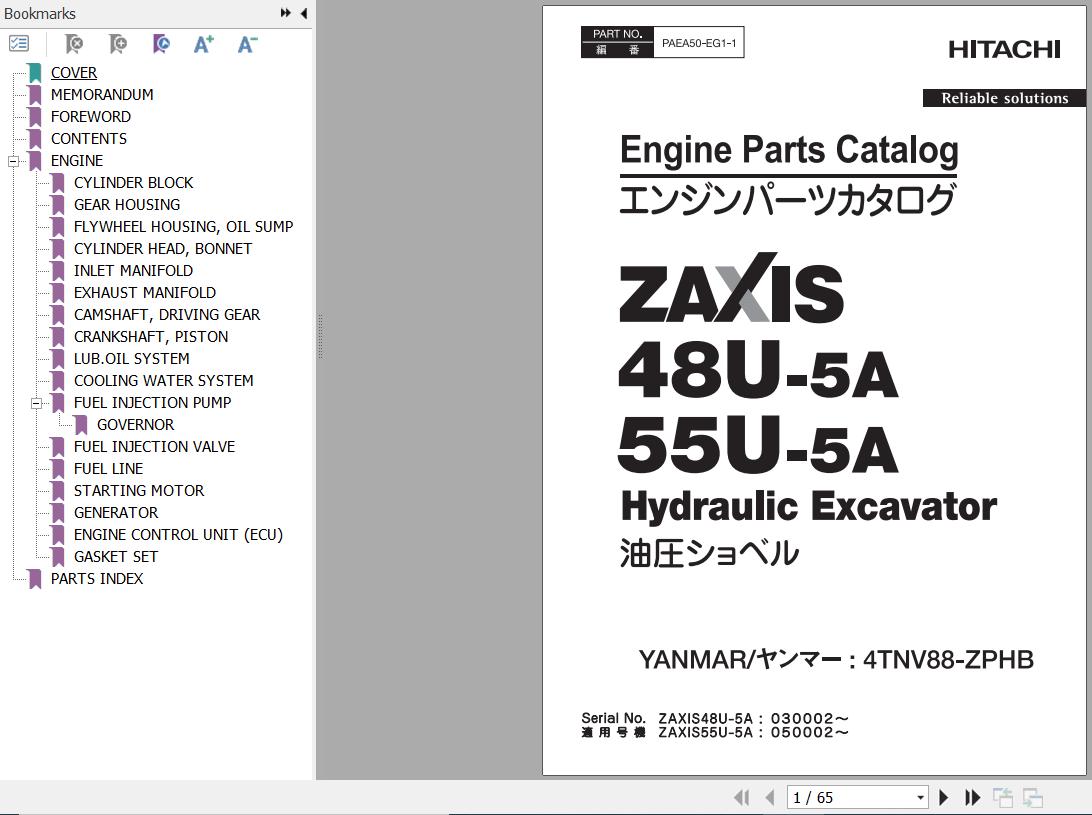The image size is (1092, 815).
Task: Click the panel splitter grip between bookmarks and page
Action: (320, 337)
